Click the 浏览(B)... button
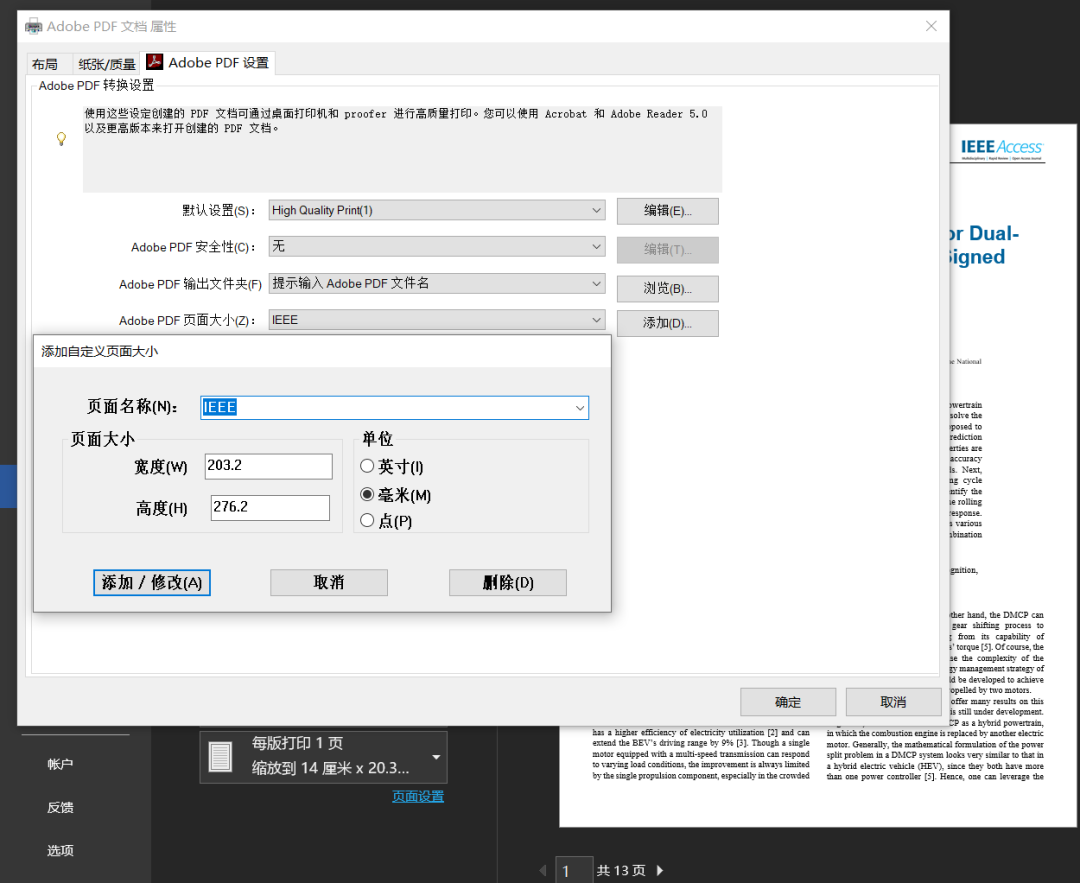The image size is (1080, 883). (x=667, y=289)
